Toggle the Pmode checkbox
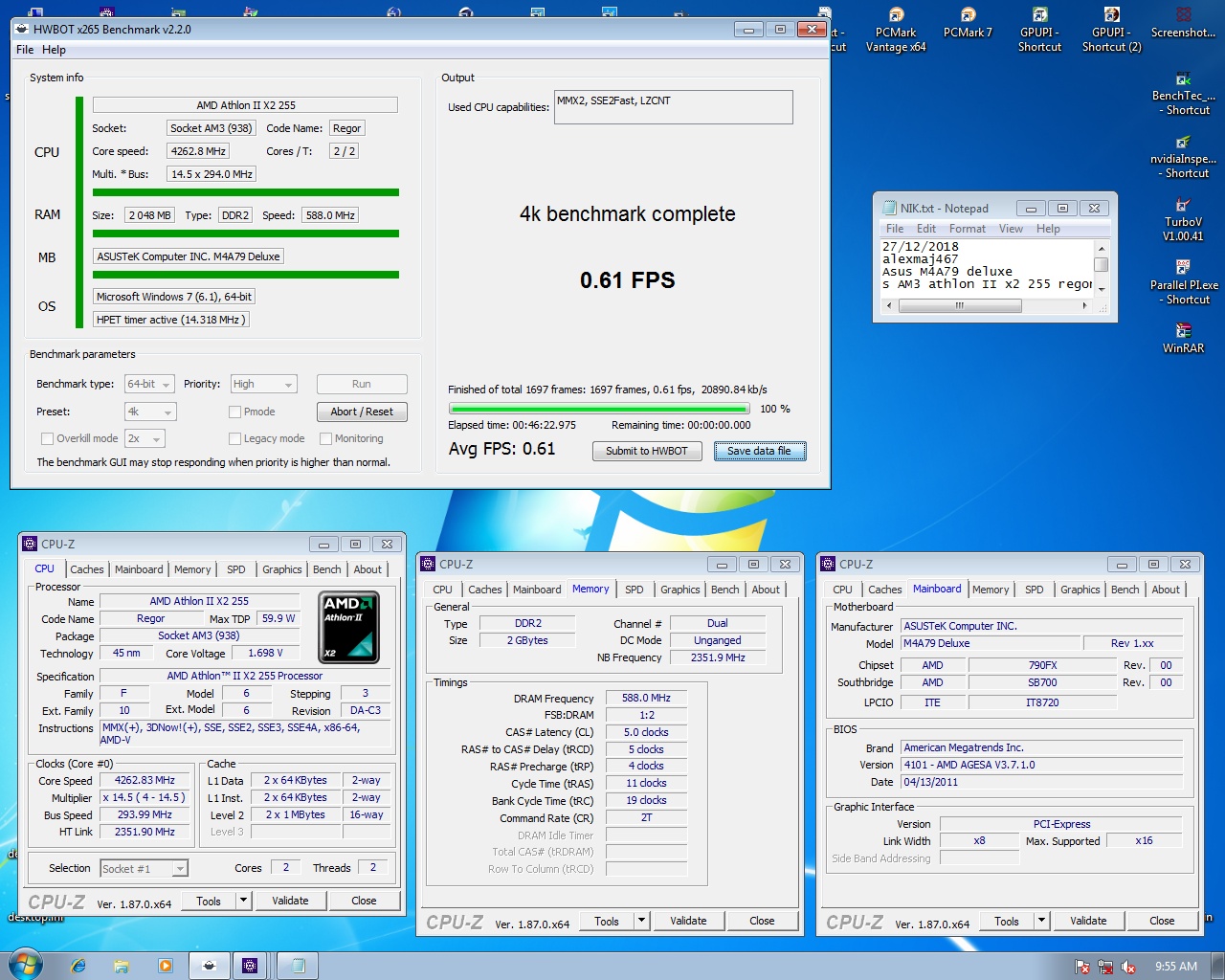This screenshot has height=980, width=1225. (x=234, y=412)
